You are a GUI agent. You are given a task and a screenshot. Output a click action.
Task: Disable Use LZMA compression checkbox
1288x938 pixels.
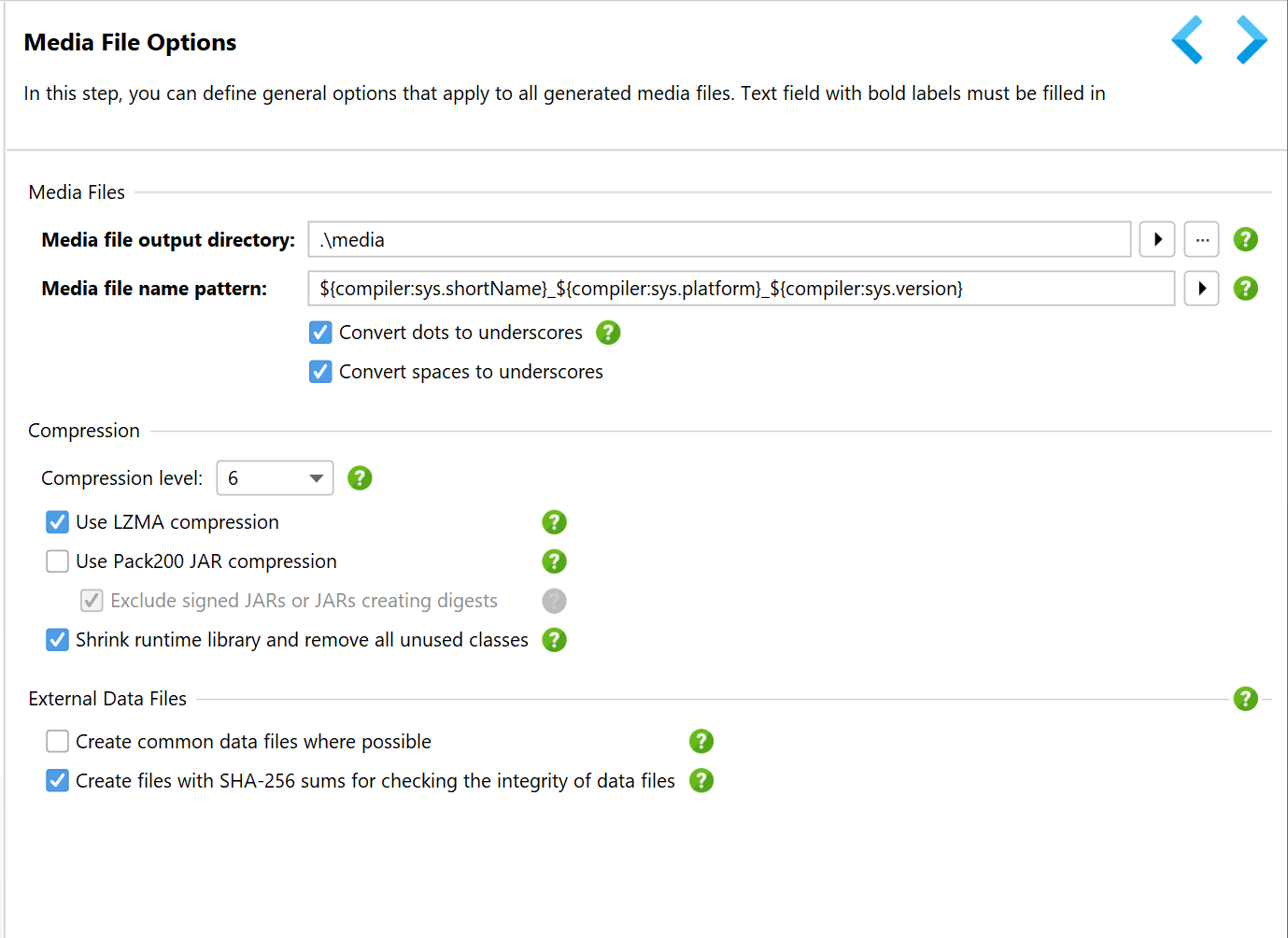pyautogui.click(x=57, y=521)
